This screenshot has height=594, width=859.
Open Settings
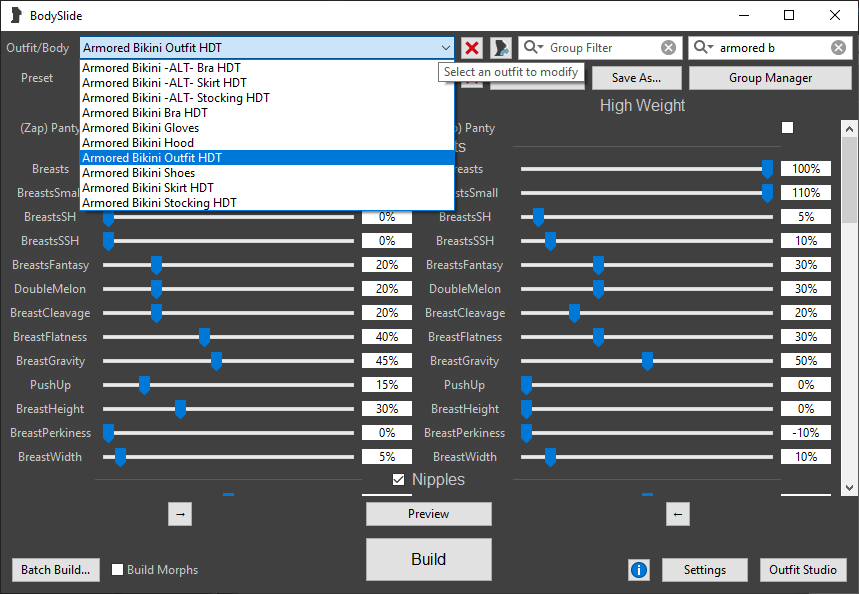tap(705, 570)
